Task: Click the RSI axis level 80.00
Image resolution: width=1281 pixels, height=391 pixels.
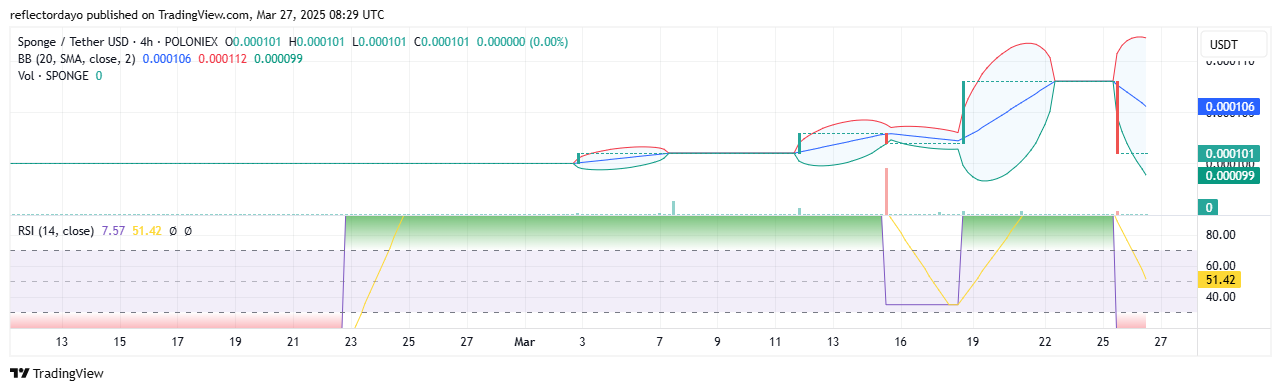Action: coord(1219,235)
